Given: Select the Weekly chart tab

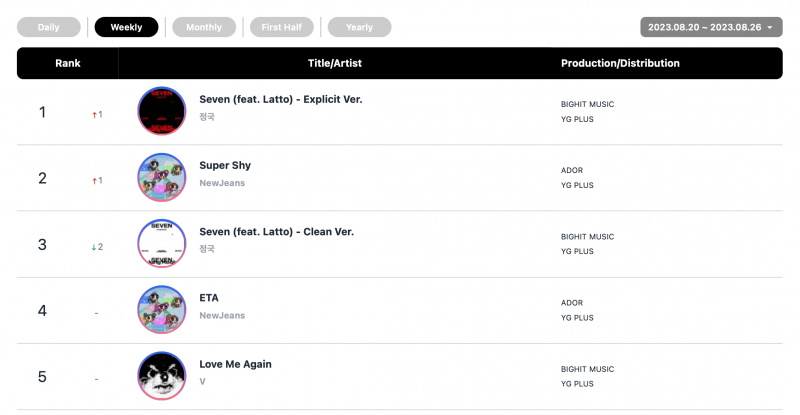Looking at the screenshot, I should (x=127, y=27).
